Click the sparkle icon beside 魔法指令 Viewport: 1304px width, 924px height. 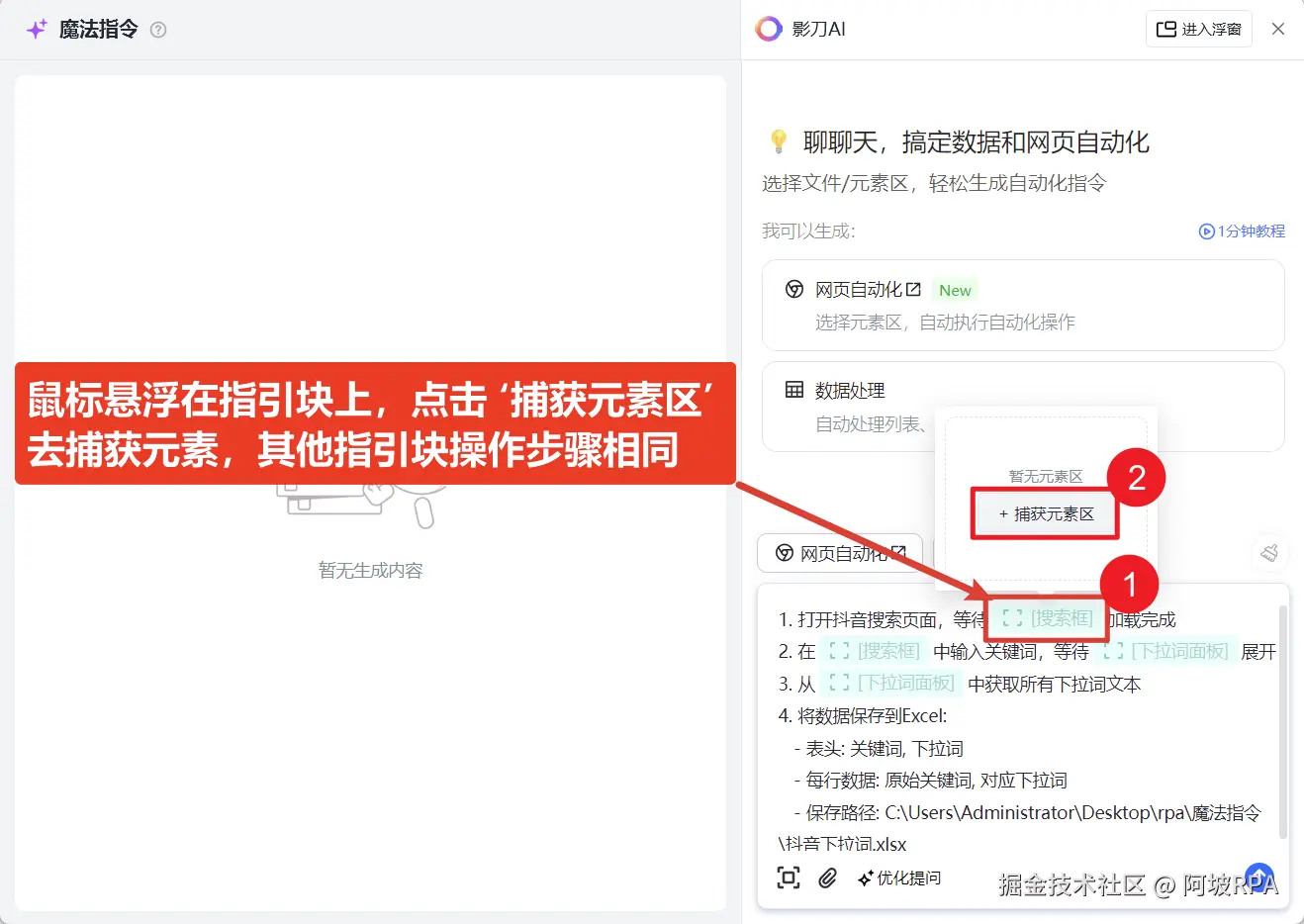[37, 29]
